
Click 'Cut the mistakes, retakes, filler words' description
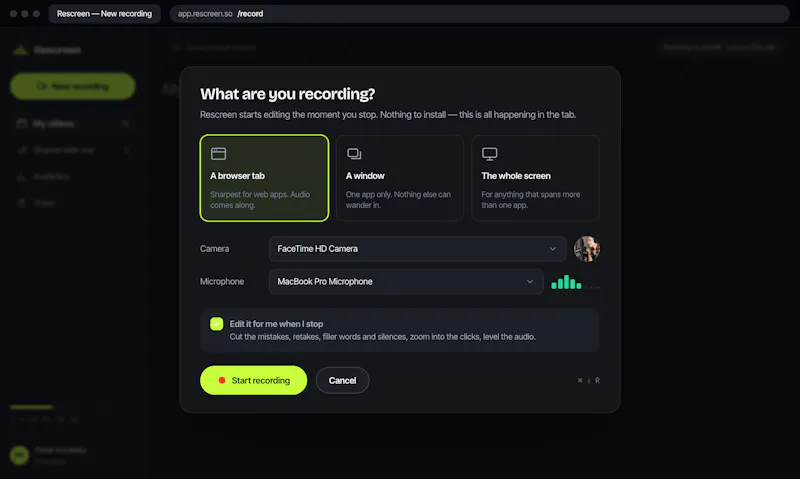(x=383, y=337)
